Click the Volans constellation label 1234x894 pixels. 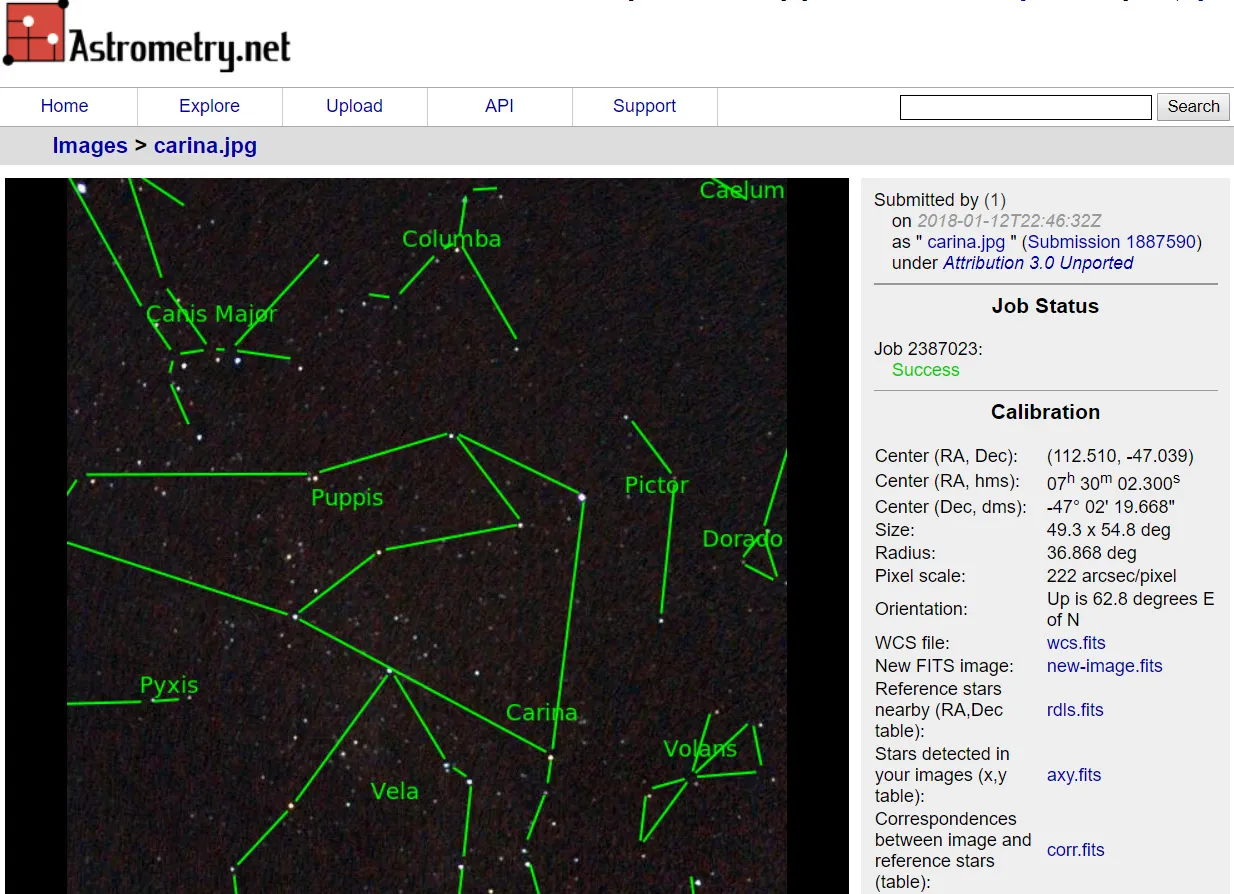click(700, 749)
